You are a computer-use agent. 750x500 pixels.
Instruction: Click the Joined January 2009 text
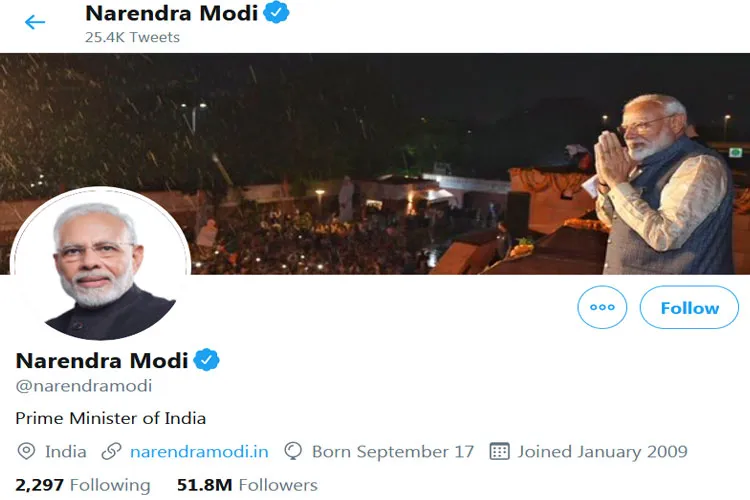point(602,451)
